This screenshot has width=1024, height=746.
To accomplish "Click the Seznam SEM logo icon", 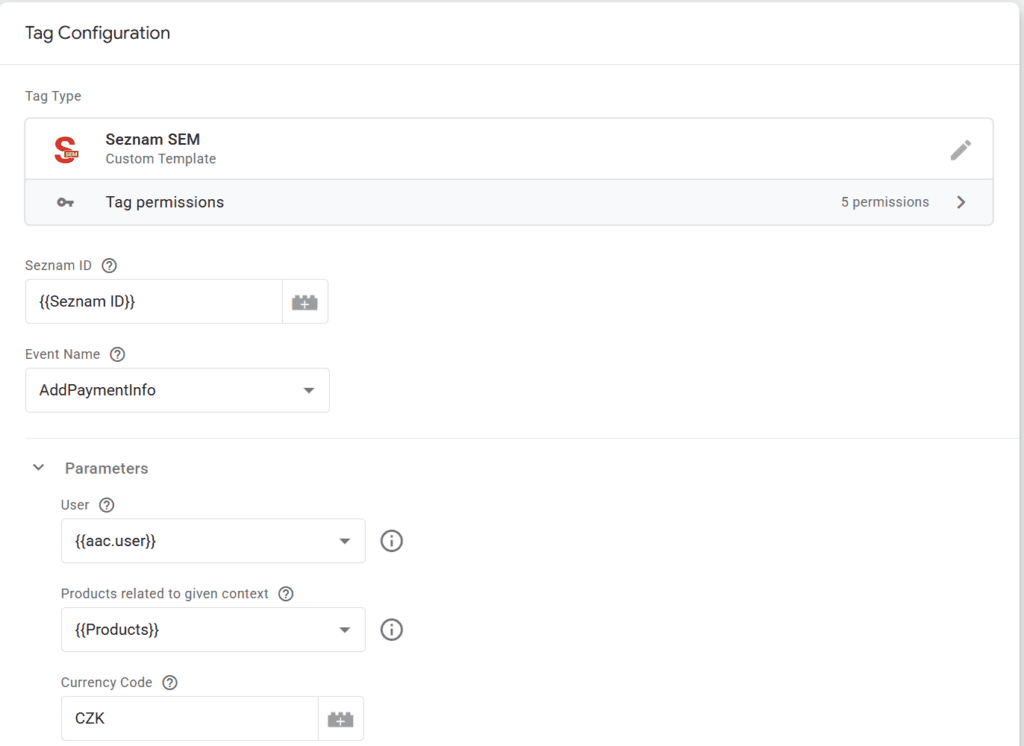I will pos(66,150).
